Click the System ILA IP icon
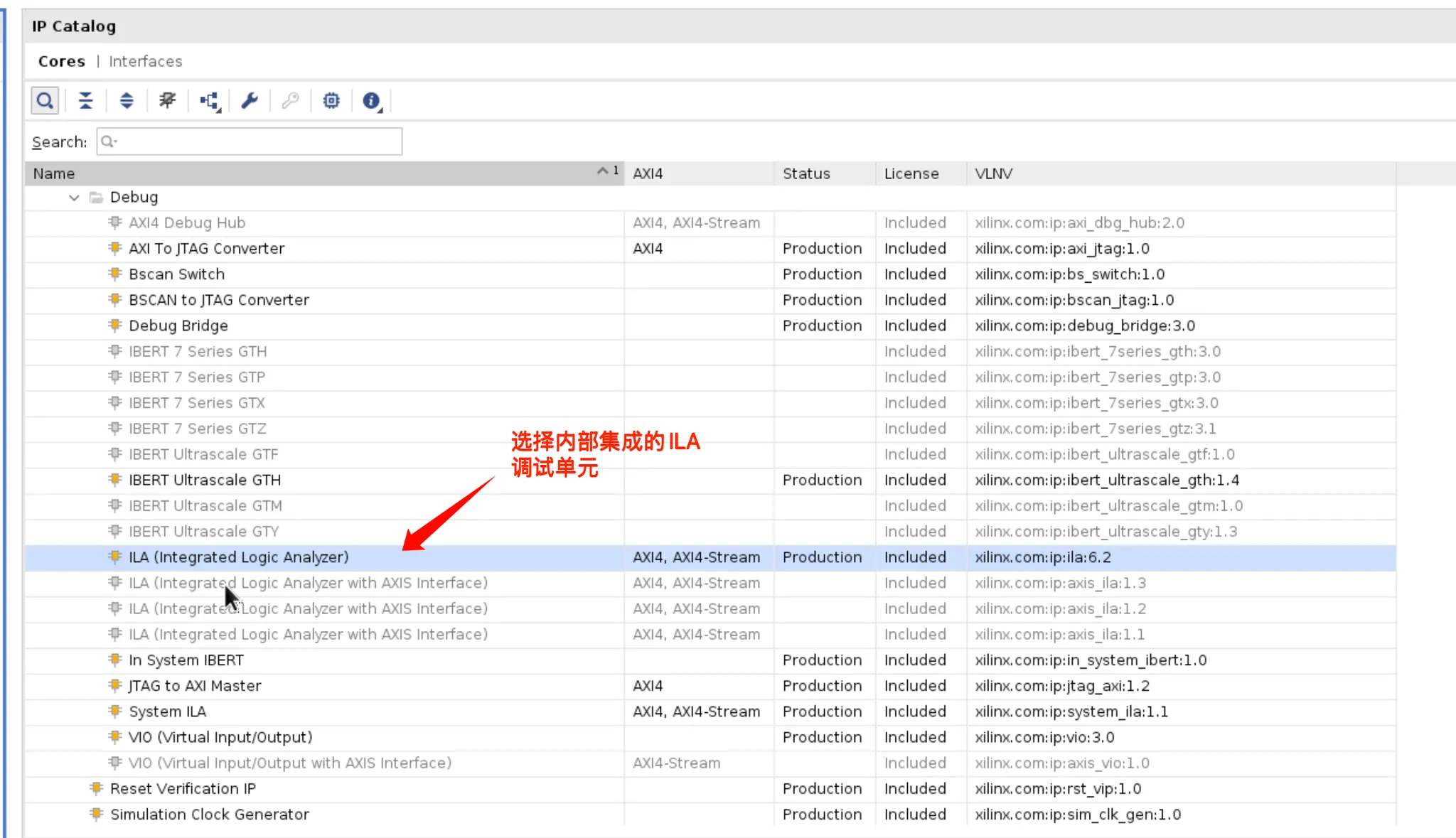 [x=114, y=711]
